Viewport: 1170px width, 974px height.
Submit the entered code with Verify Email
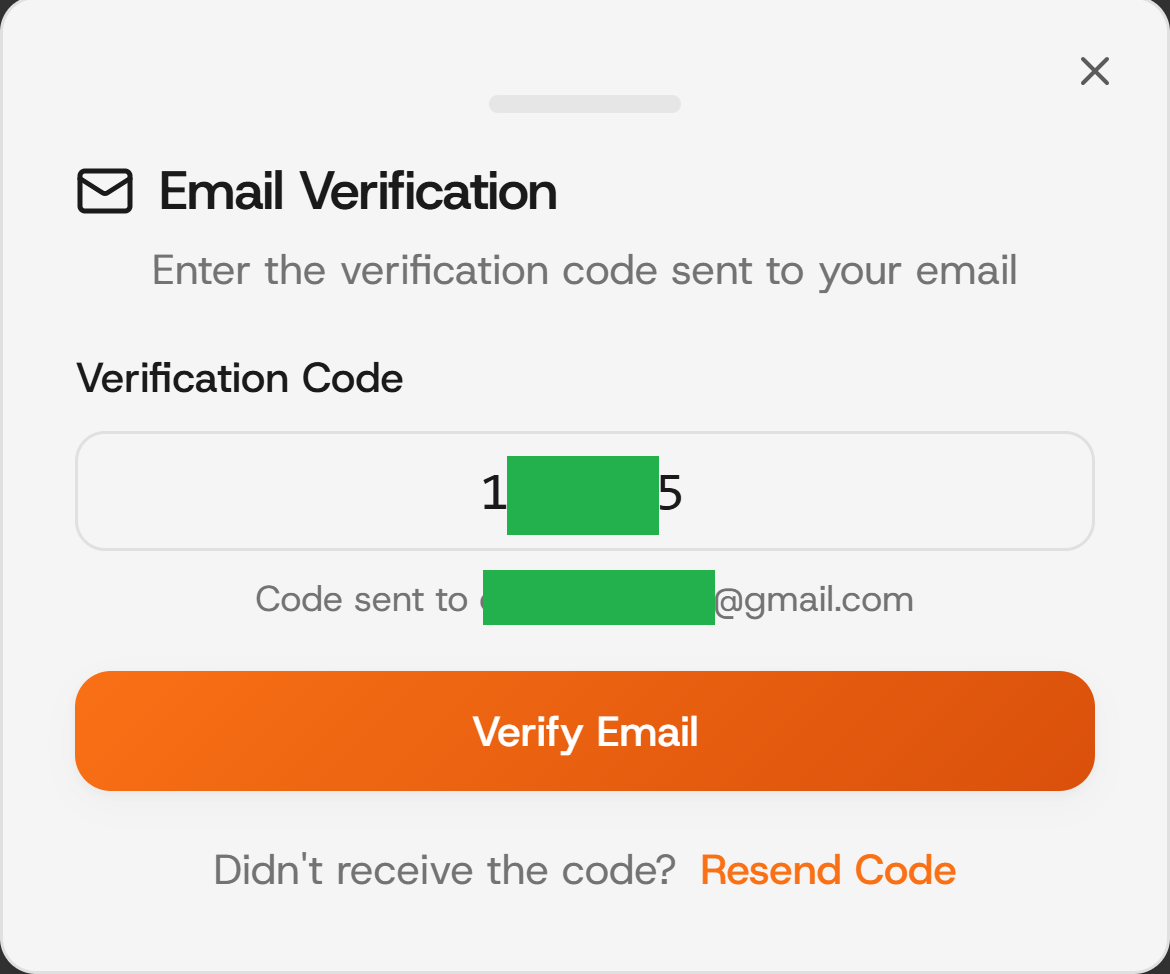click(585, 731)
